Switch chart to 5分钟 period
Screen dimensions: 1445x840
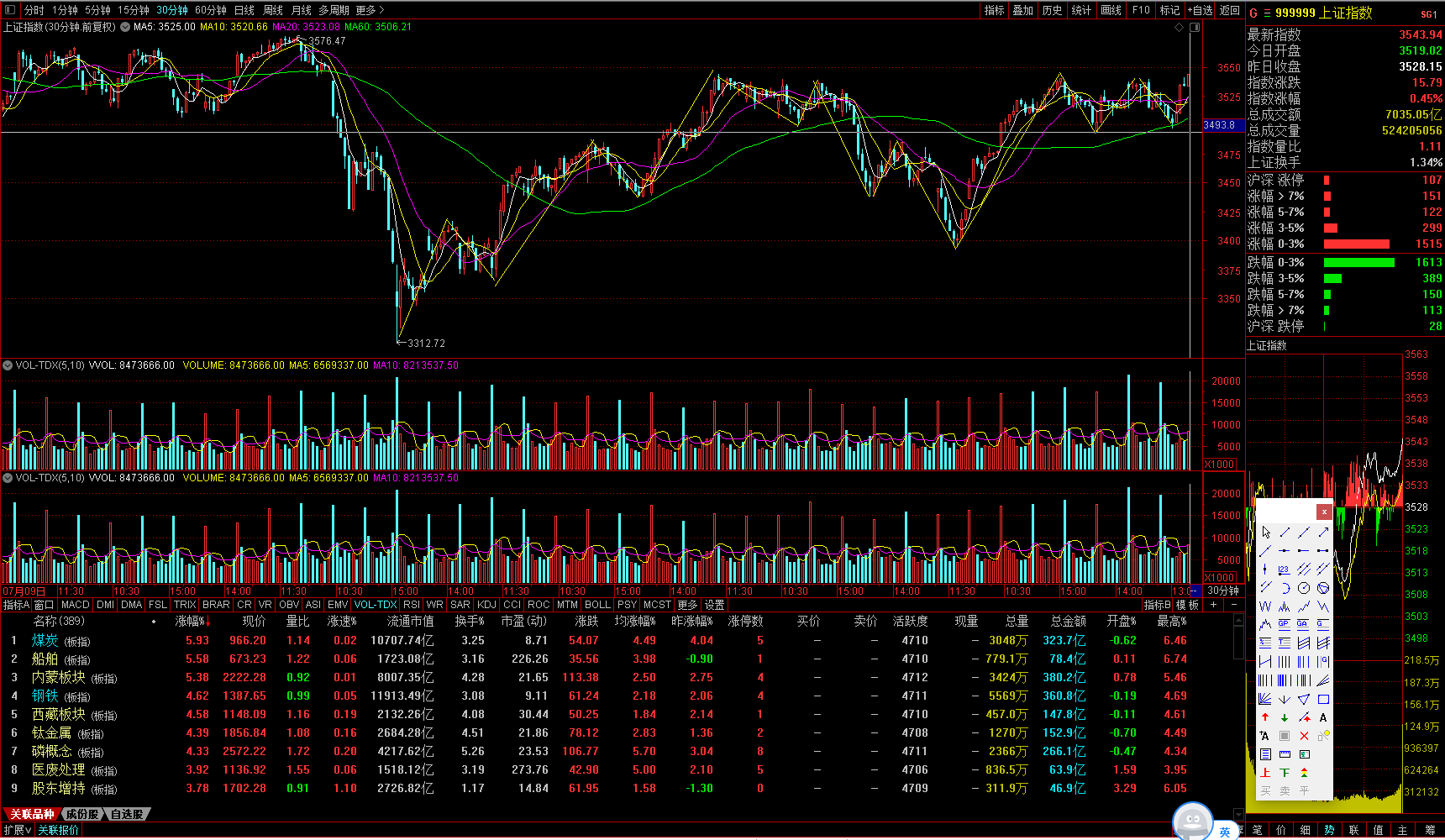[x=97, y=10]
